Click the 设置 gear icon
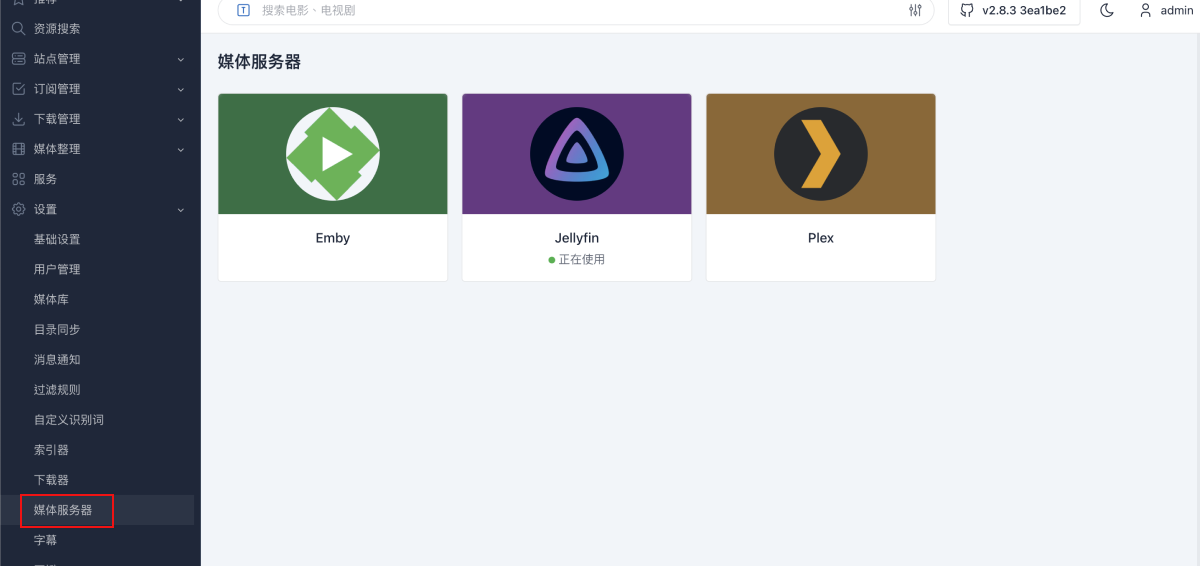 click(x=18, y=209)
